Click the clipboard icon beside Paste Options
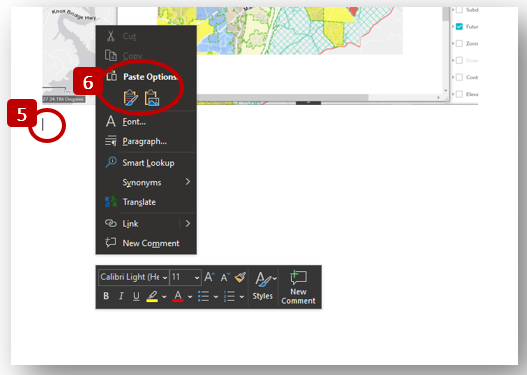This screenshot has width=527, height=375. (x=112, y=76)
